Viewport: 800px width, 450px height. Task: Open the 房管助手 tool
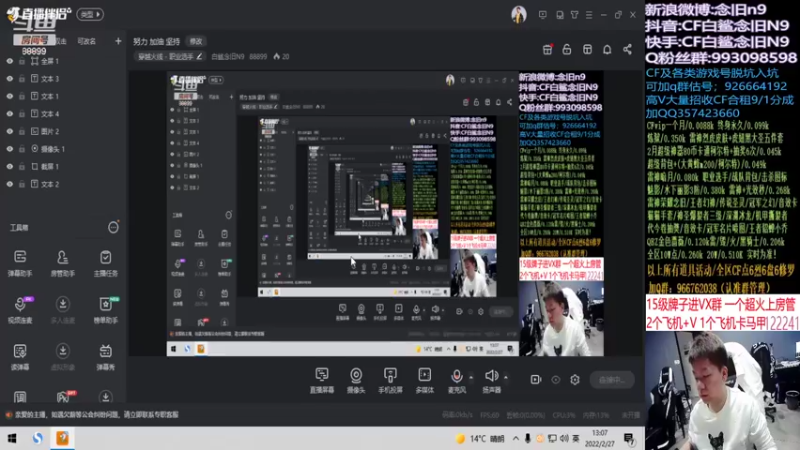63,263
